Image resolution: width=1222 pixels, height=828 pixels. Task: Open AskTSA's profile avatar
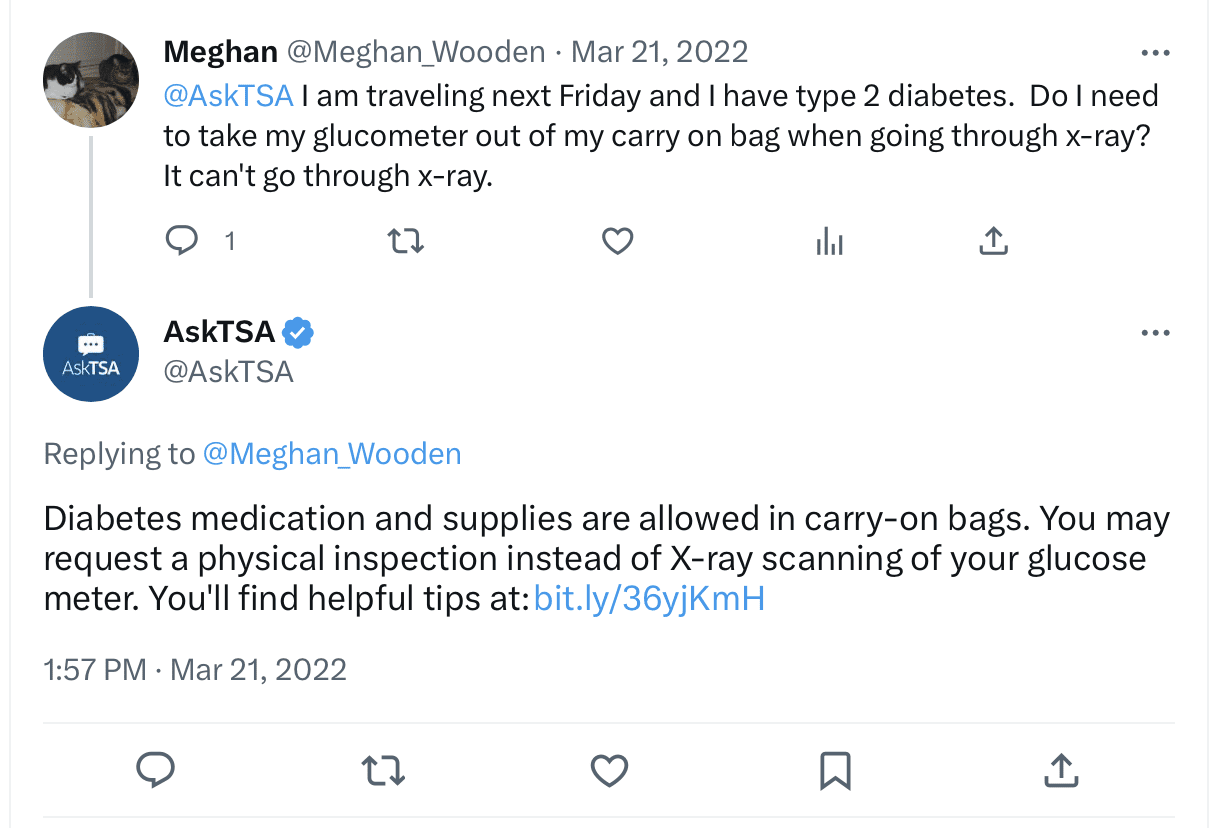click(x=91, y=354)
